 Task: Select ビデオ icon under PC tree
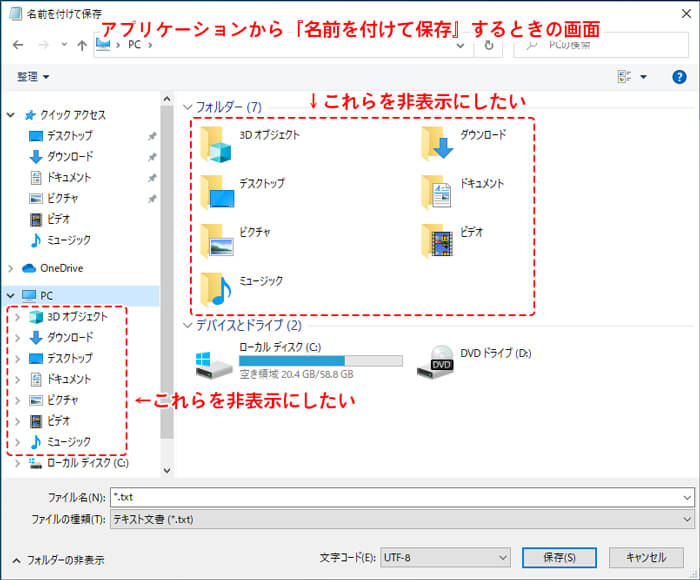(x=36, y=421)
